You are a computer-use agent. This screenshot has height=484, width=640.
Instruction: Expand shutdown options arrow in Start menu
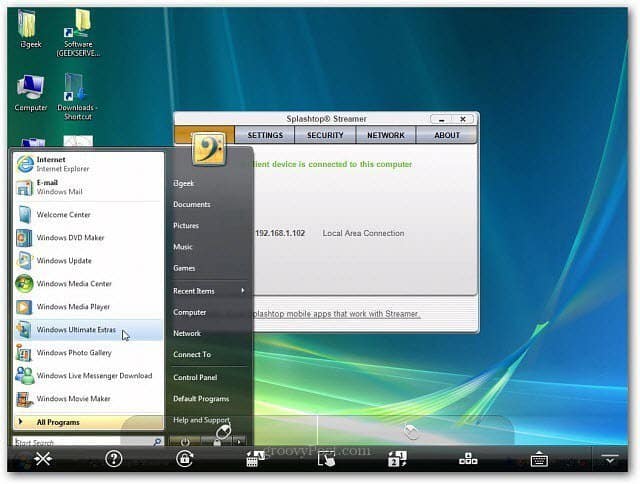(x=239, y=442)
